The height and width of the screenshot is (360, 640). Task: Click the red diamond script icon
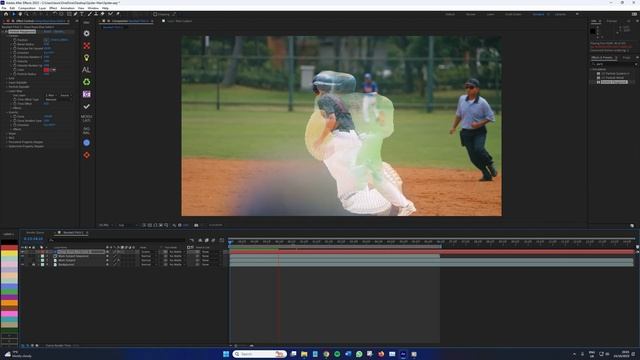pyautogui.click(x=87, y=155)
